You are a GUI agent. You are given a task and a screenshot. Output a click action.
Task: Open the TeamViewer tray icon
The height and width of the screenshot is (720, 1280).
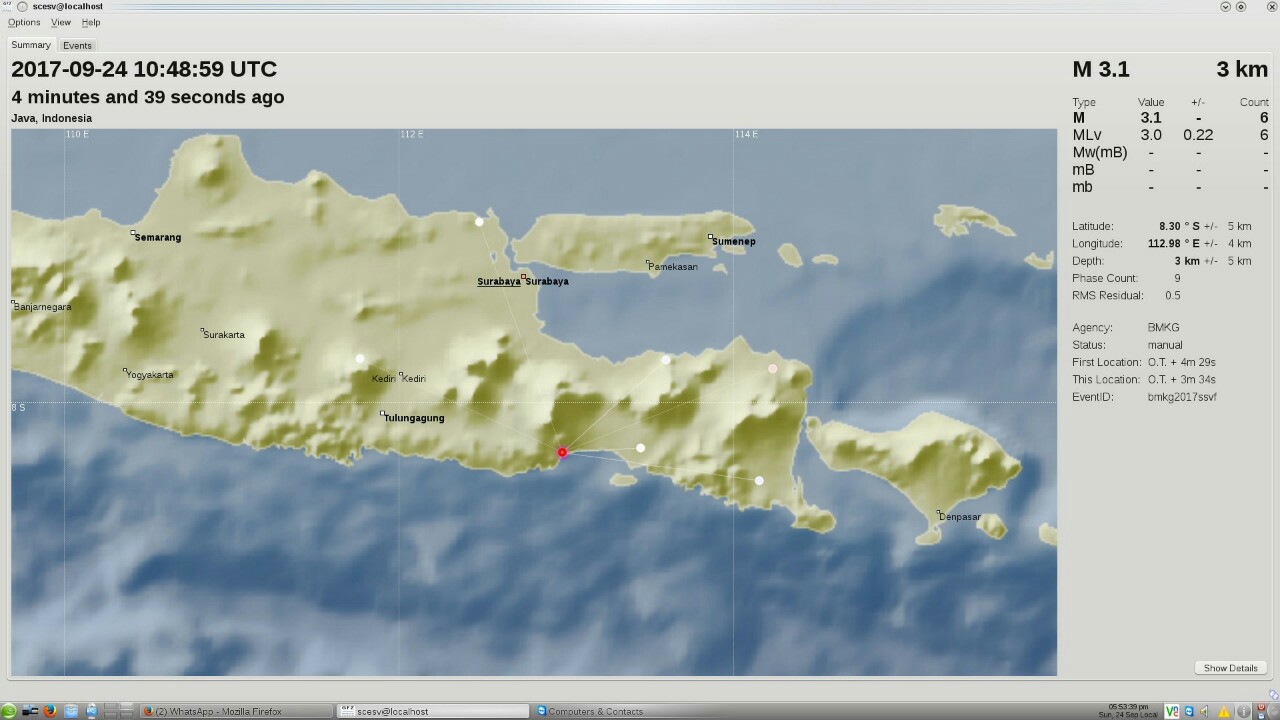coord(1189,711)
